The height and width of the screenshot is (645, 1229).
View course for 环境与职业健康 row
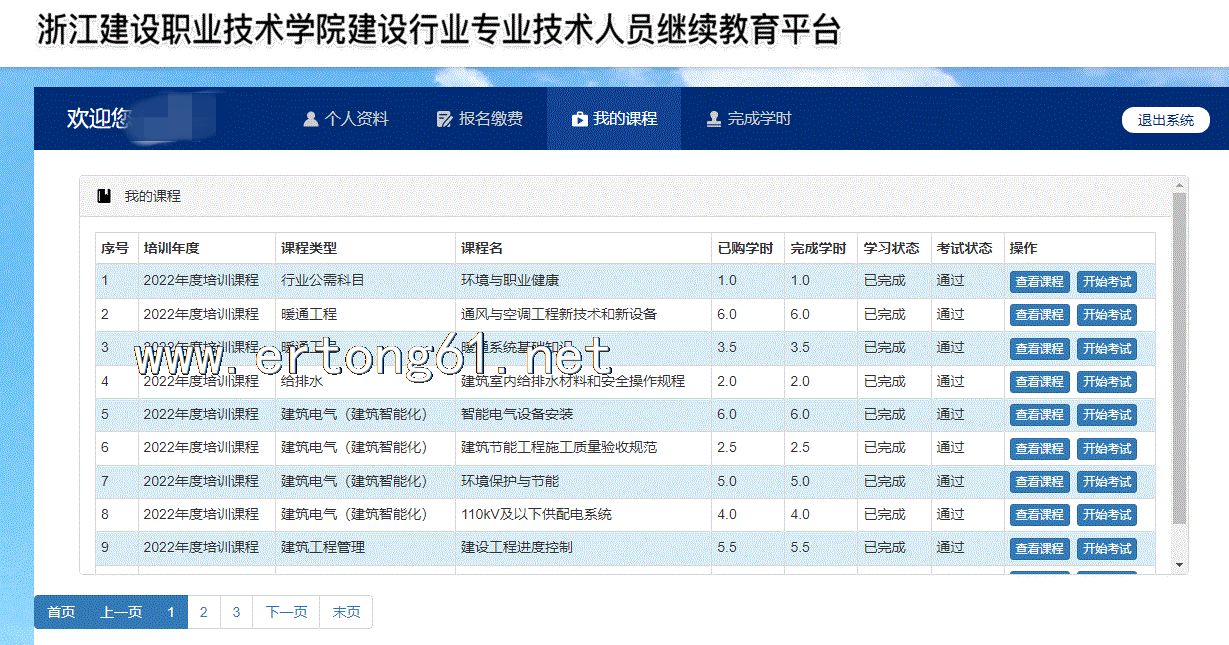pyautogui.click(x=1039, y=282)
